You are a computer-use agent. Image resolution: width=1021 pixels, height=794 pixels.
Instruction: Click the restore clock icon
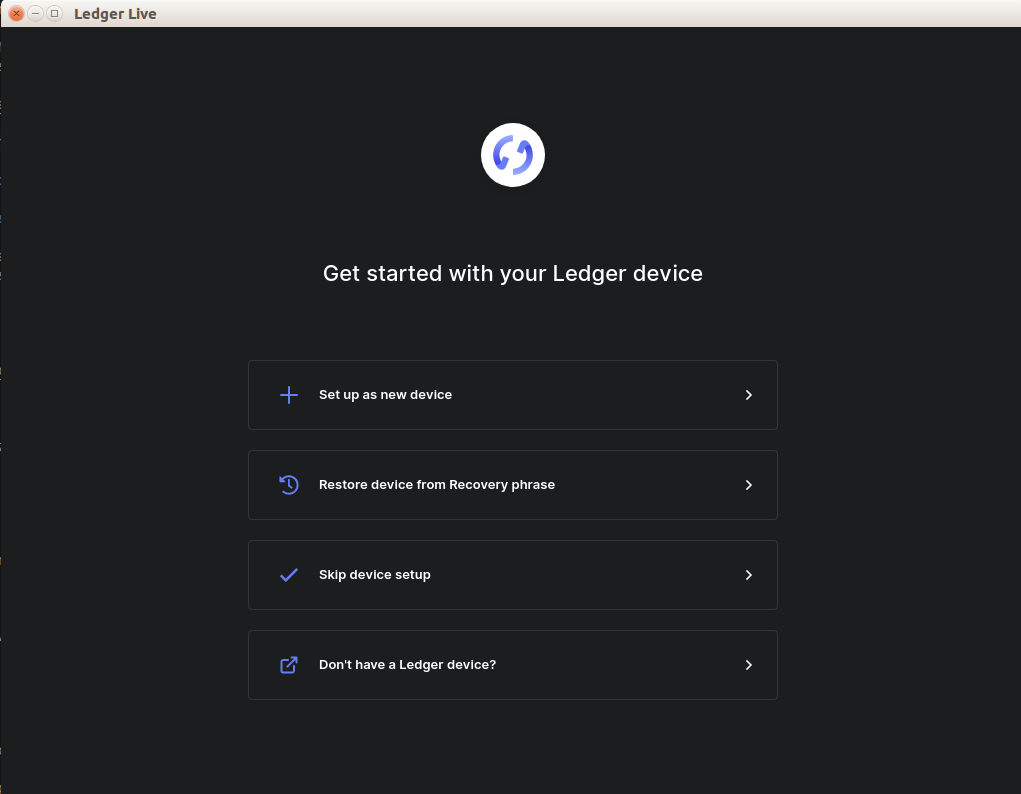[288, 485]
